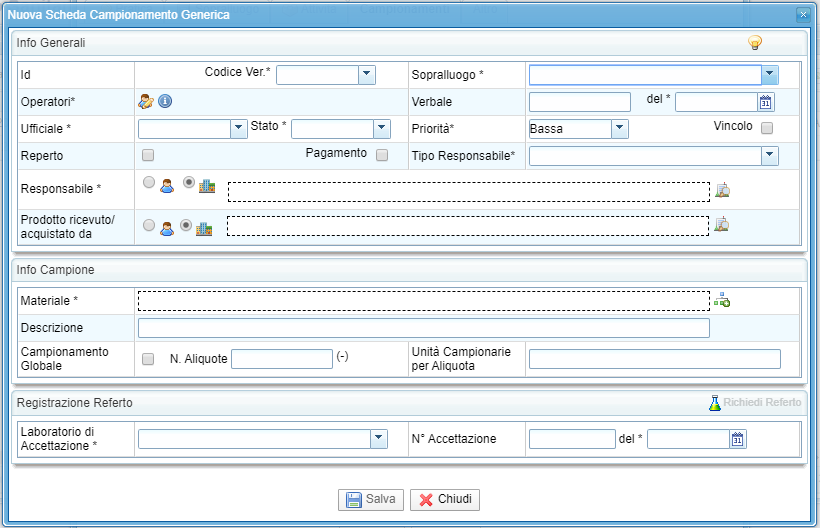Click the Info Generali section header
The image size is (820, 528).
[409, 43]
